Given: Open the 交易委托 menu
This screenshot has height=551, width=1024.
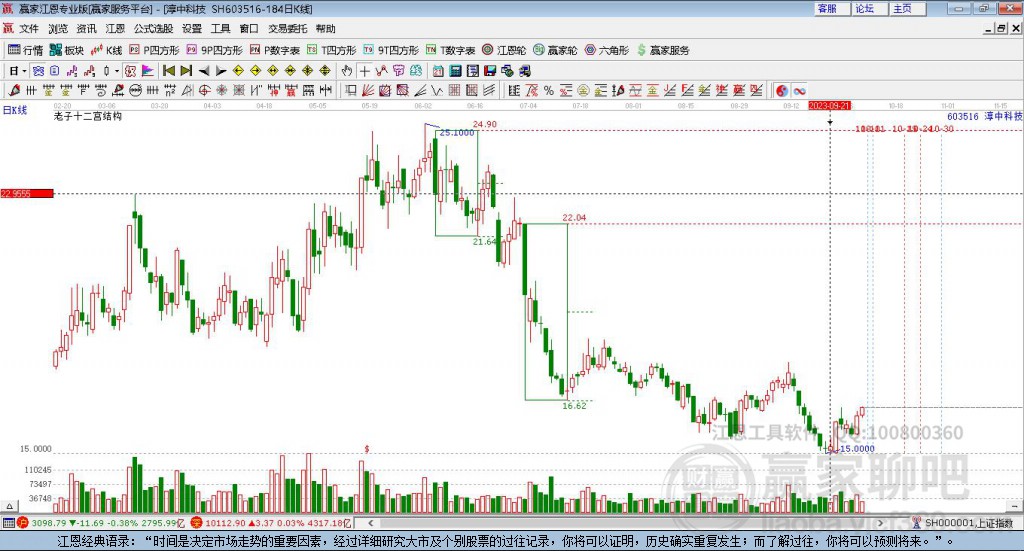Looking at the screenshot, I should coord(287,29).
